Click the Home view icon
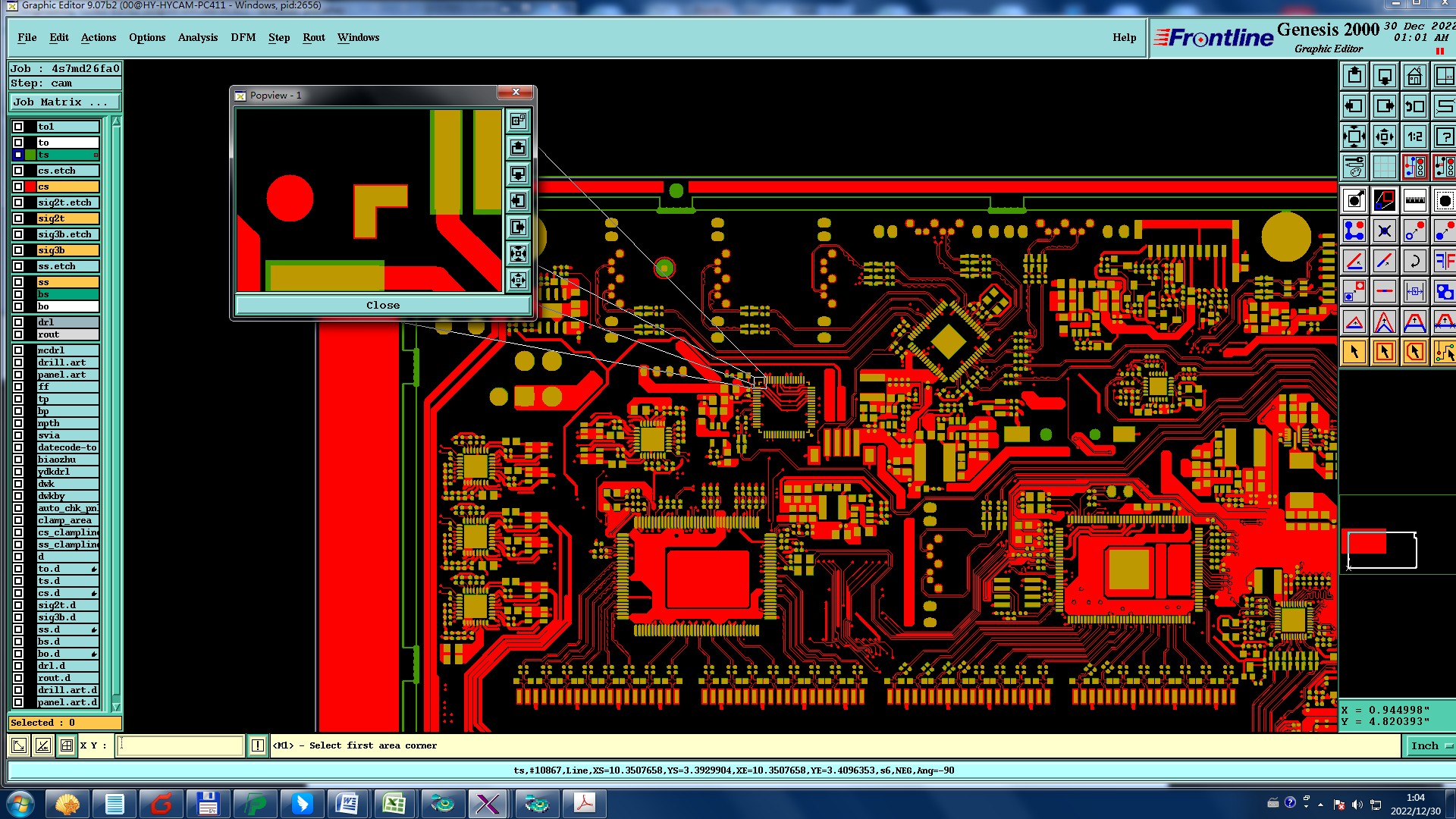This screenshot has height=819, width=1456. (1414, 76)
